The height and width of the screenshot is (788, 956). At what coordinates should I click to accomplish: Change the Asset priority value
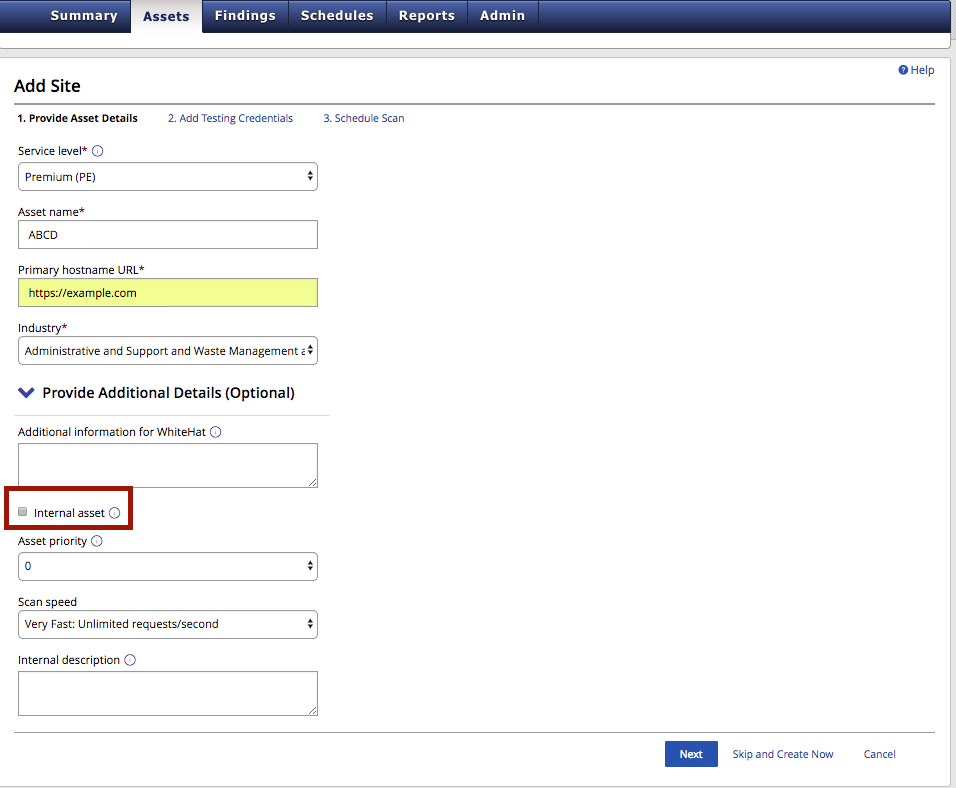click(167, 566)
